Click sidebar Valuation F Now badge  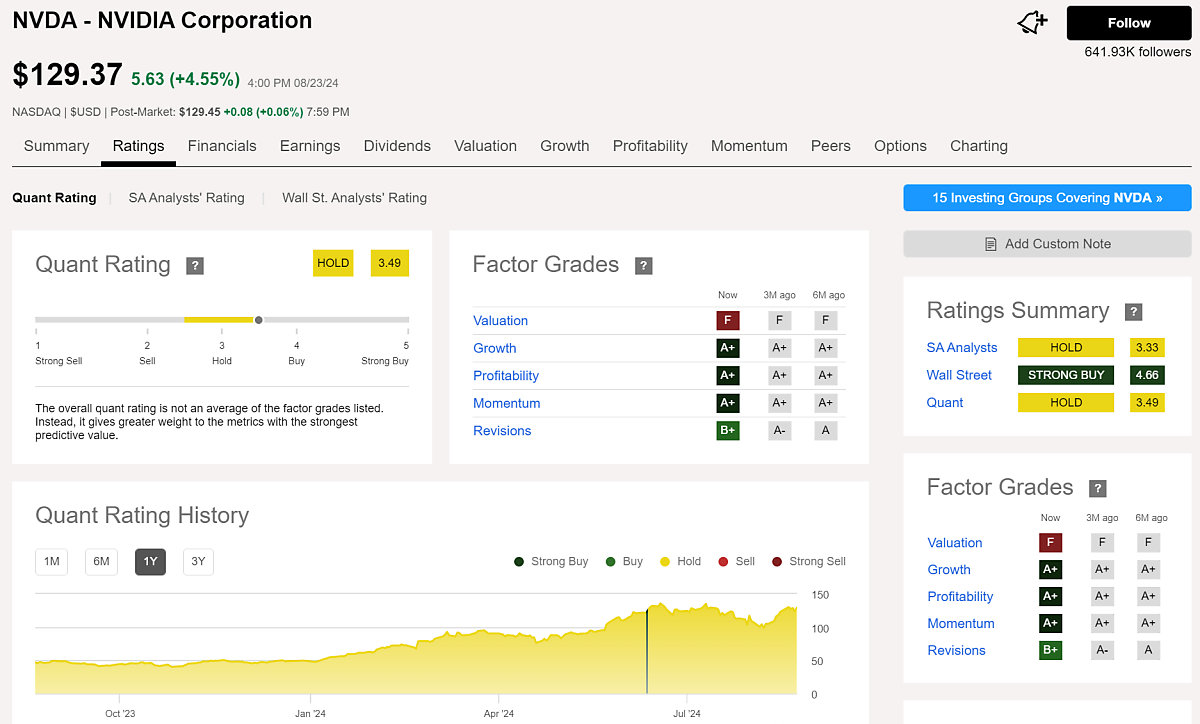[1050, 543]
